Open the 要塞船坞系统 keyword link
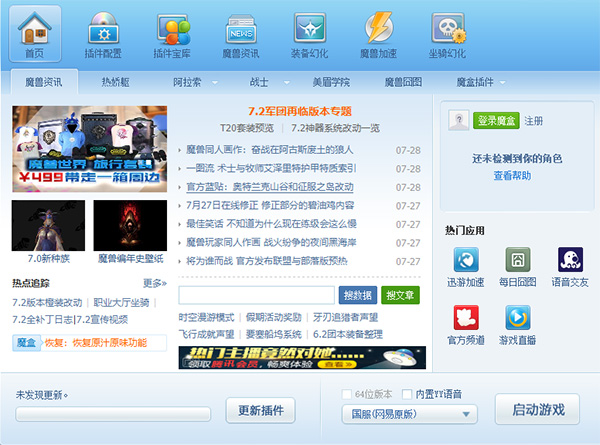The width and height of the screenshot is (600, 445). tap(274, 334)
